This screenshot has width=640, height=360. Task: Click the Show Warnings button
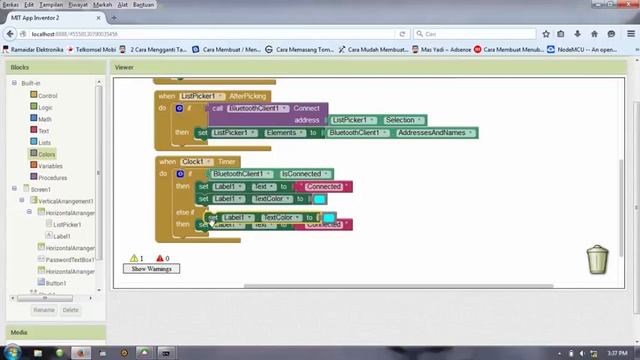[x=151, y=269]
